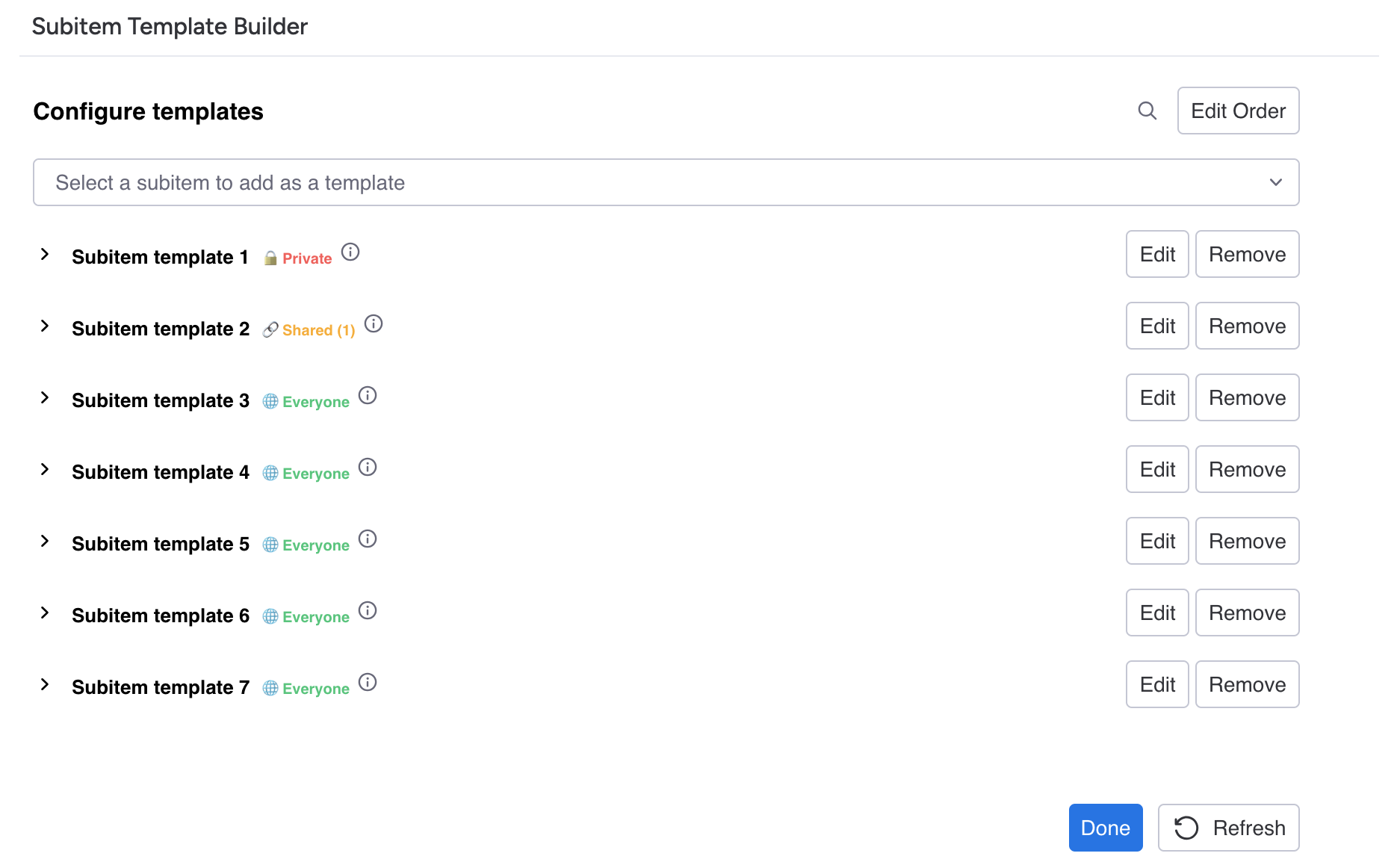Click the Refresh button
The image size is (1400, 865).
[x=1229, y=828]
